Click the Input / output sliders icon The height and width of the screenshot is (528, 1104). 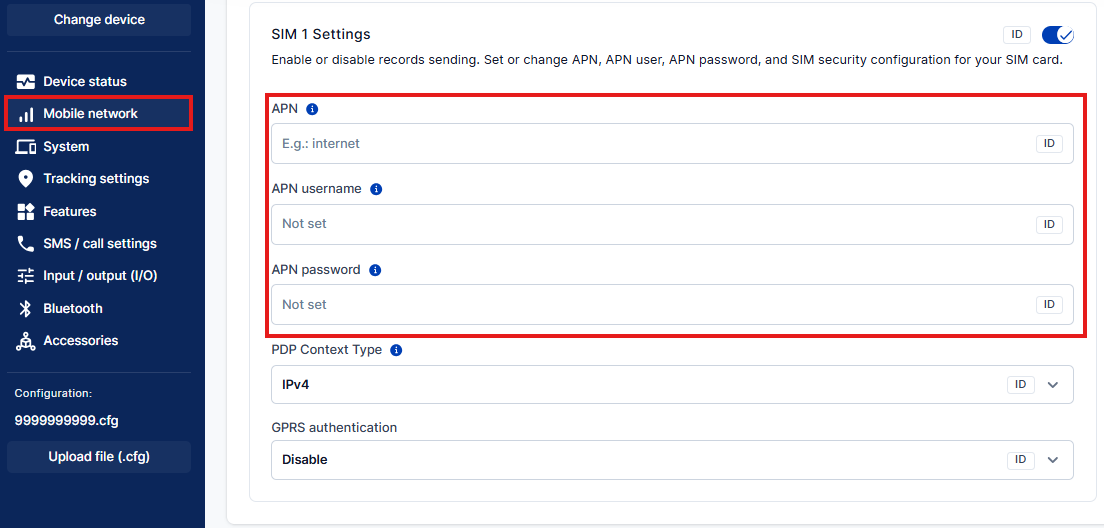click(26, 276)
